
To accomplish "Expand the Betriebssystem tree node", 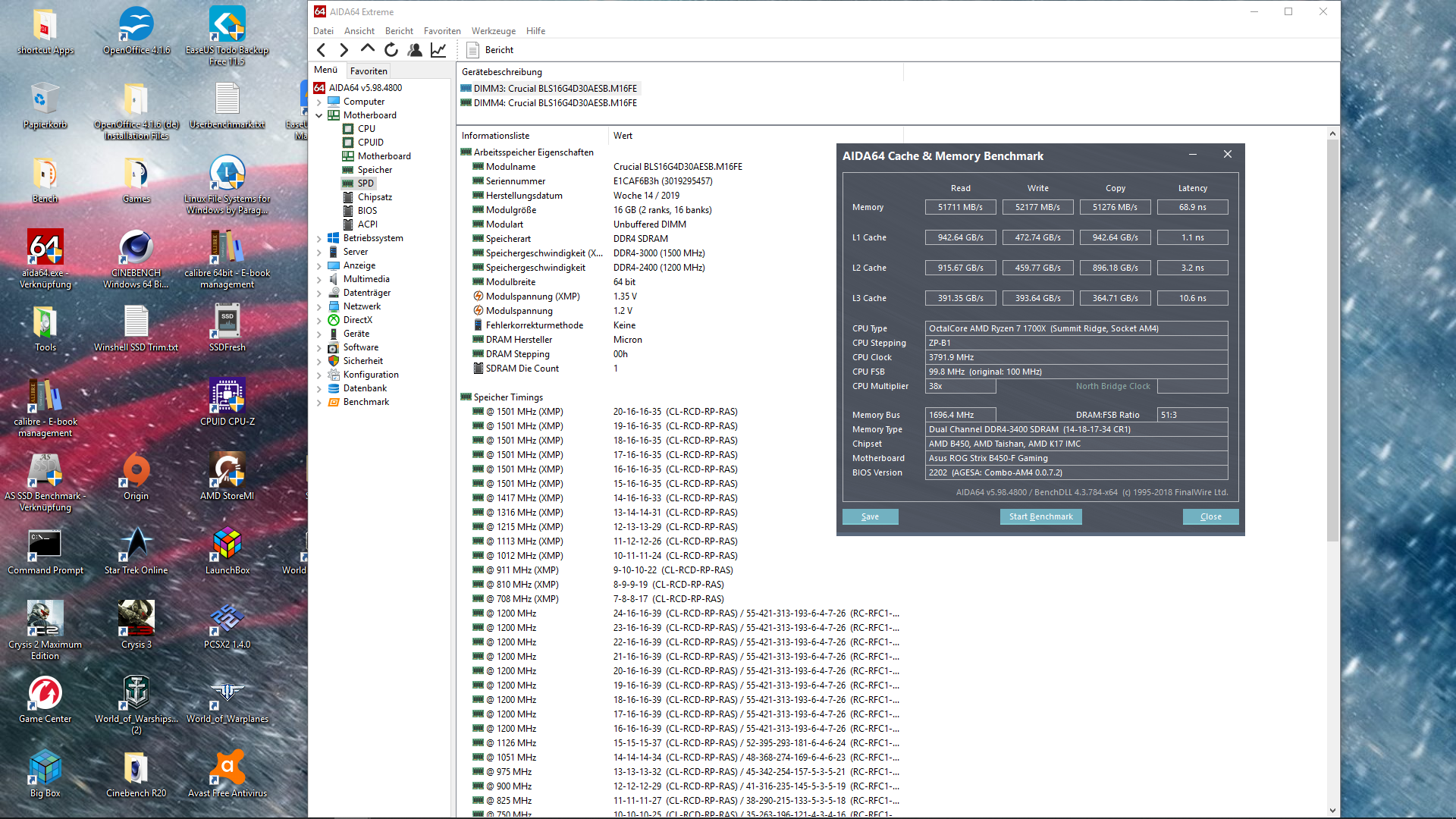I will [x=319, y=238].
